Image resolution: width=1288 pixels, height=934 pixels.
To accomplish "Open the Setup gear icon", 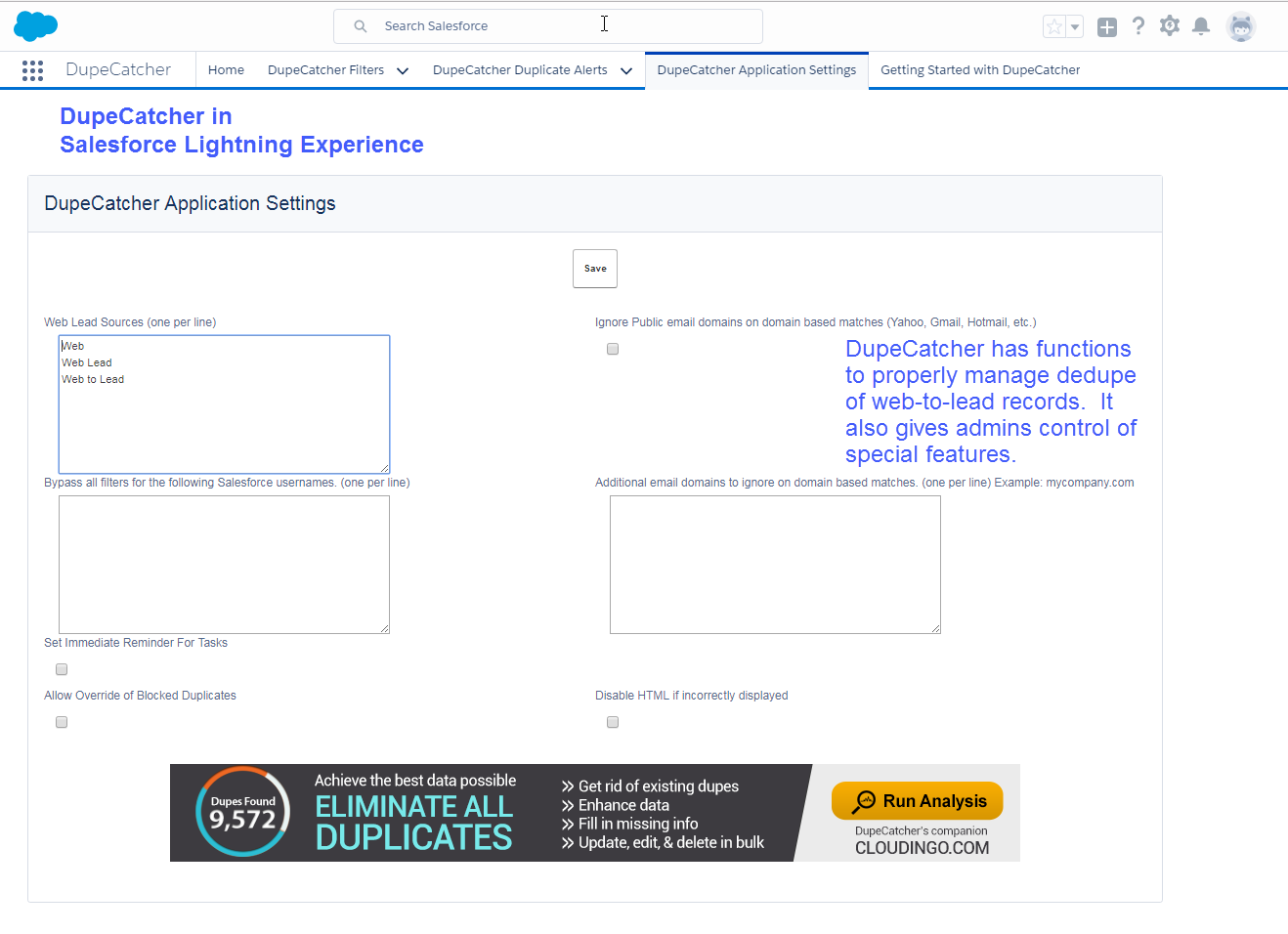I will [x=1170, y=26].
